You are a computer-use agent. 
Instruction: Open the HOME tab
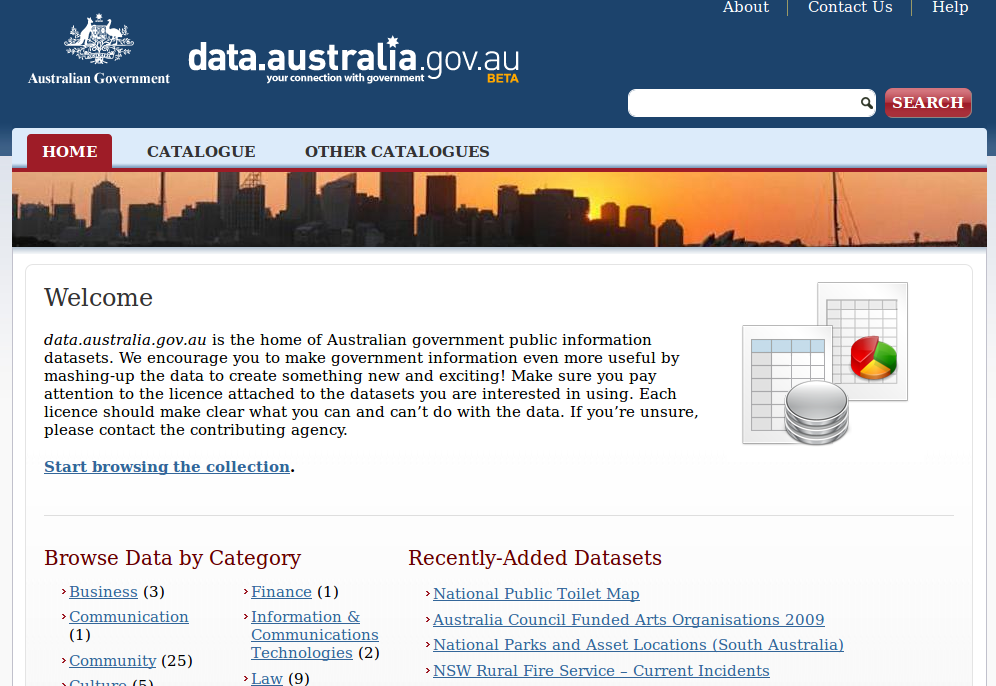70,152
